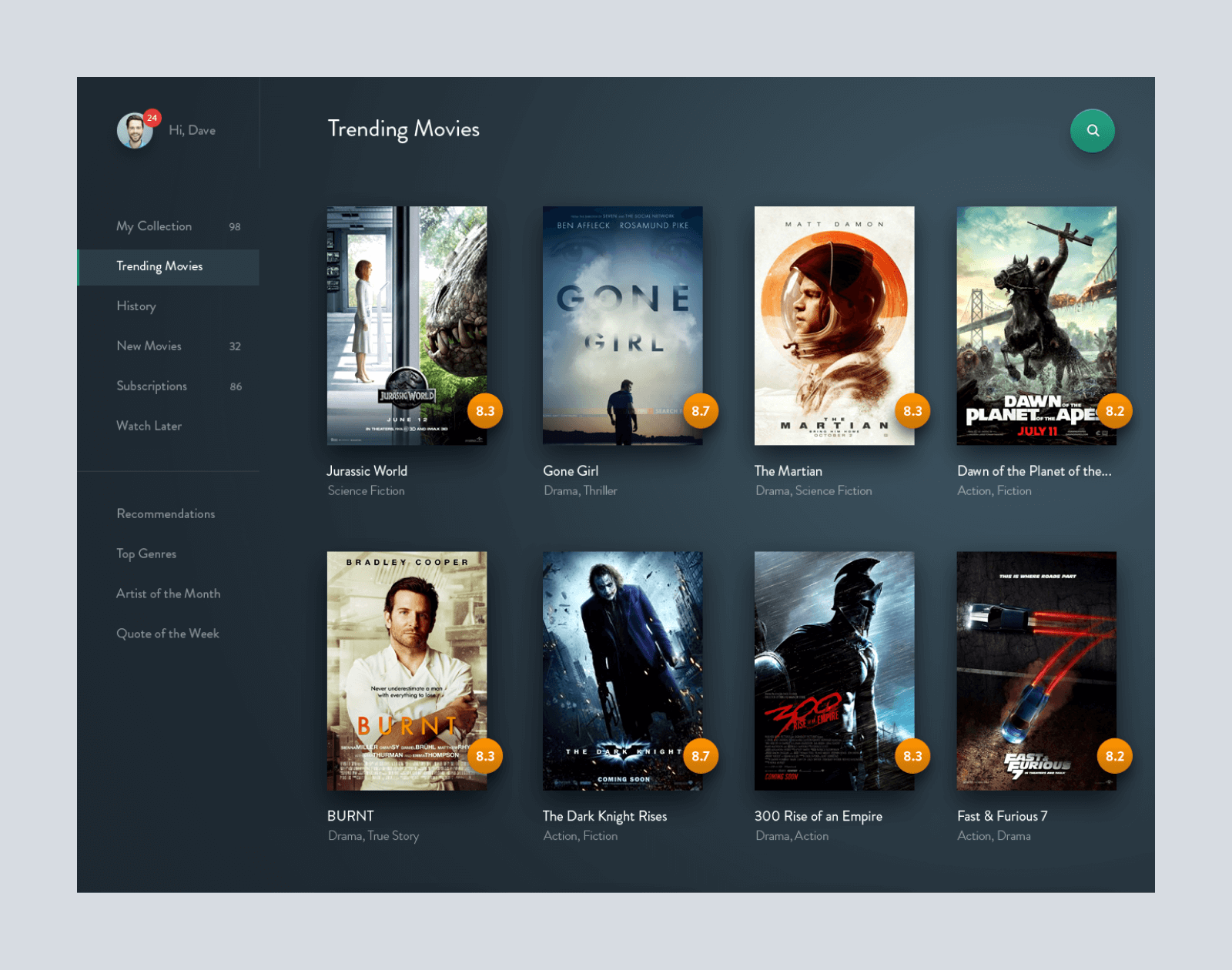This screenshot has width=1232, height=970.
Task: Open Quote of the Week
Action: coord(168,634)
